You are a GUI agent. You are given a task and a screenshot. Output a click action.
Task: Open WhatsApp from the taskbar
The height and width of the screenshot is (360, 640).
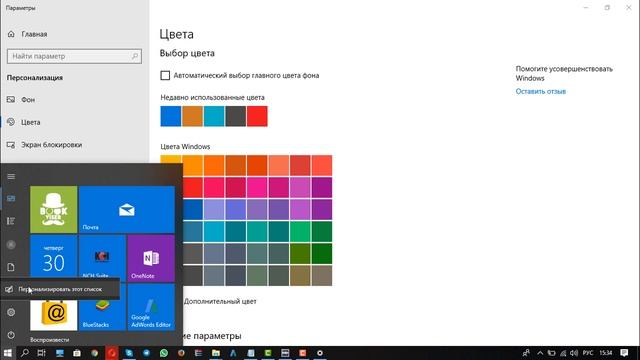[x=164, y=353]
